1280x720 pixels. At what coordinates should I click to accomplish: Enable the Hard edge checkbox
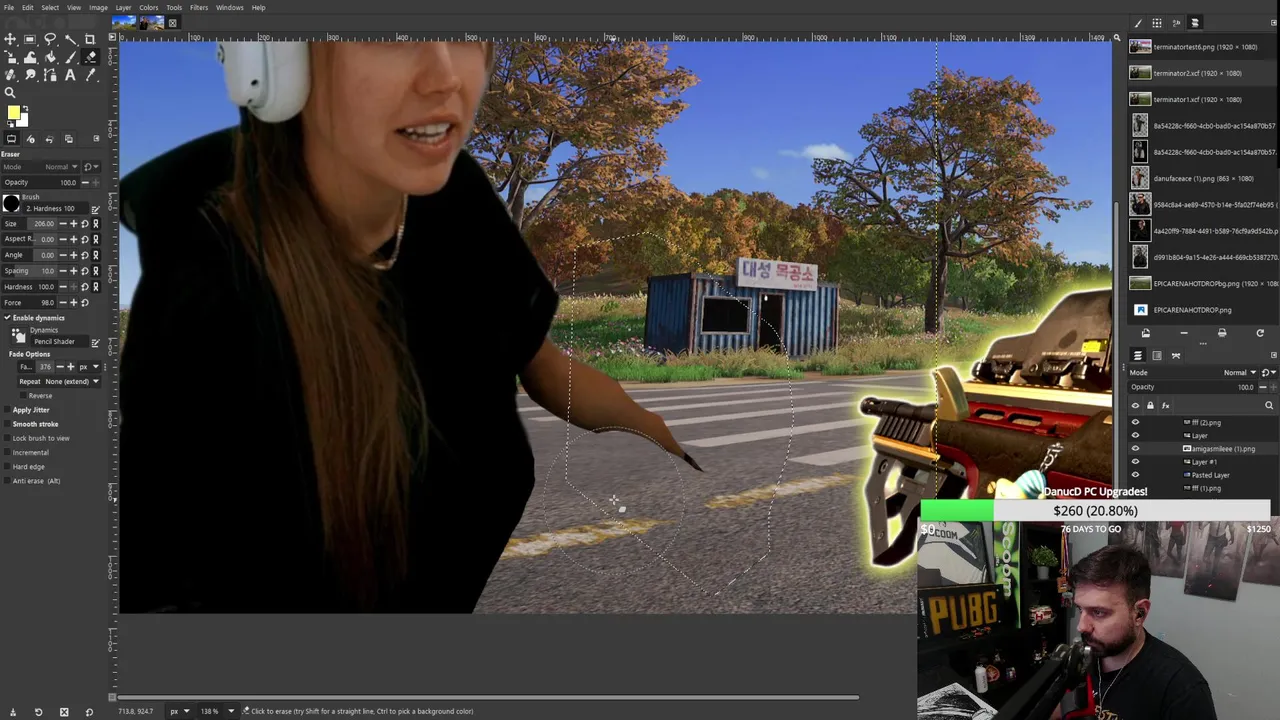click(7, 467)
